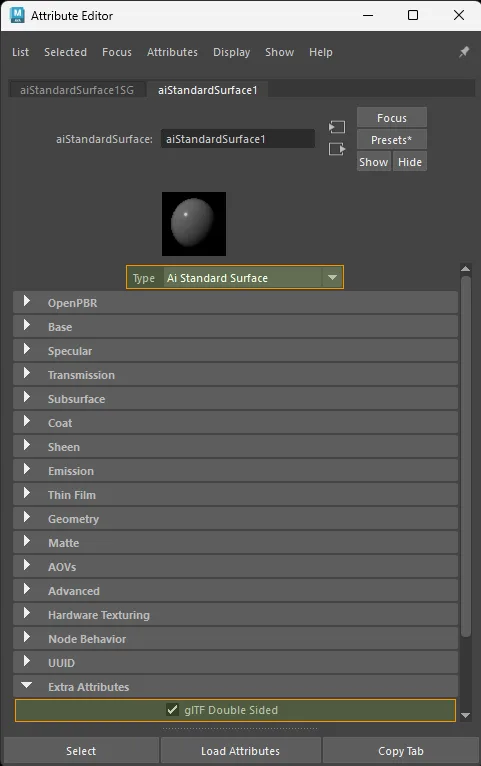Expand the Subsurface section

point(235,399)
